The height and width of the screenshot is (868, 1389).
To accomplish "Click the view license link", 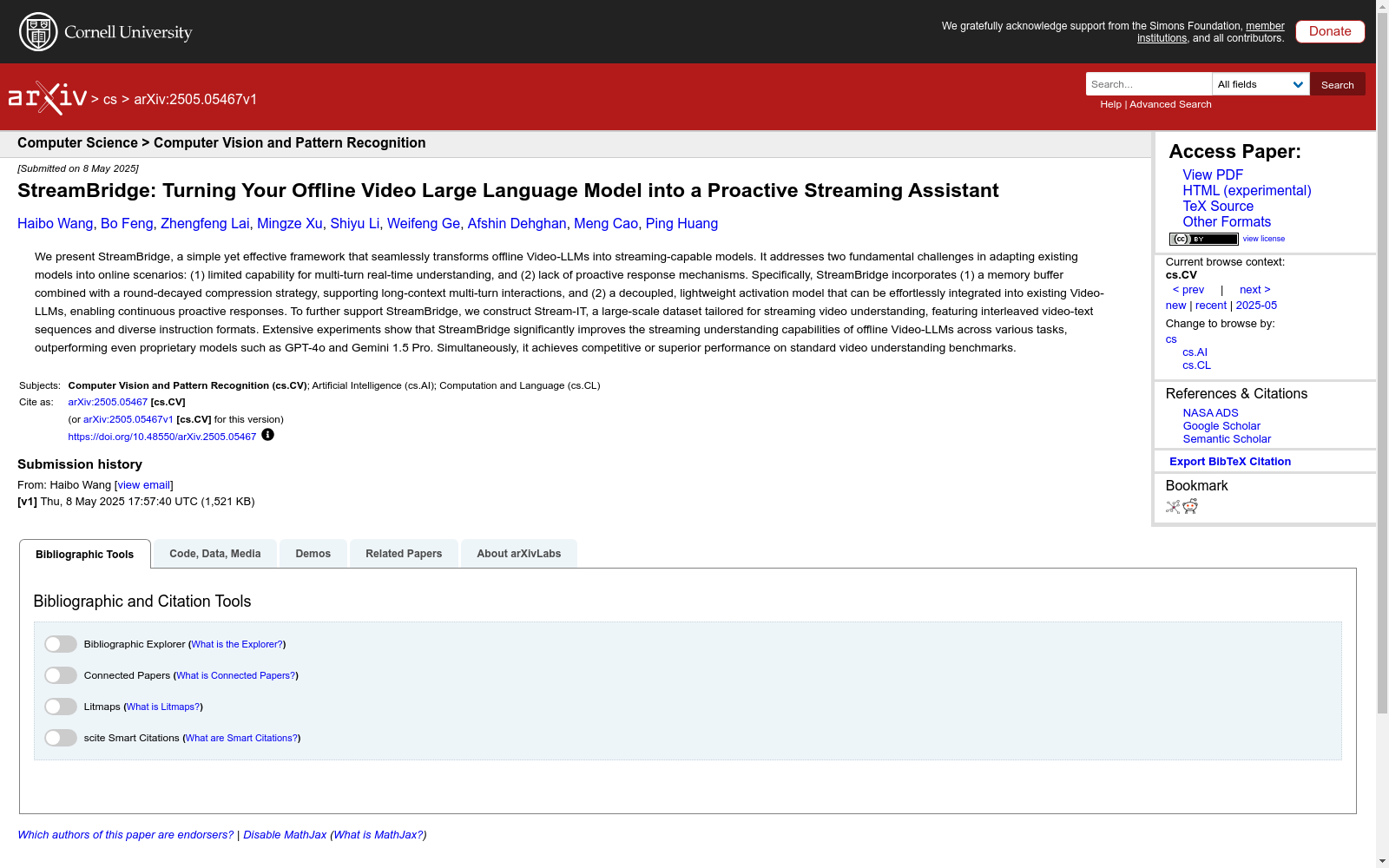I will pos(1264,239).
